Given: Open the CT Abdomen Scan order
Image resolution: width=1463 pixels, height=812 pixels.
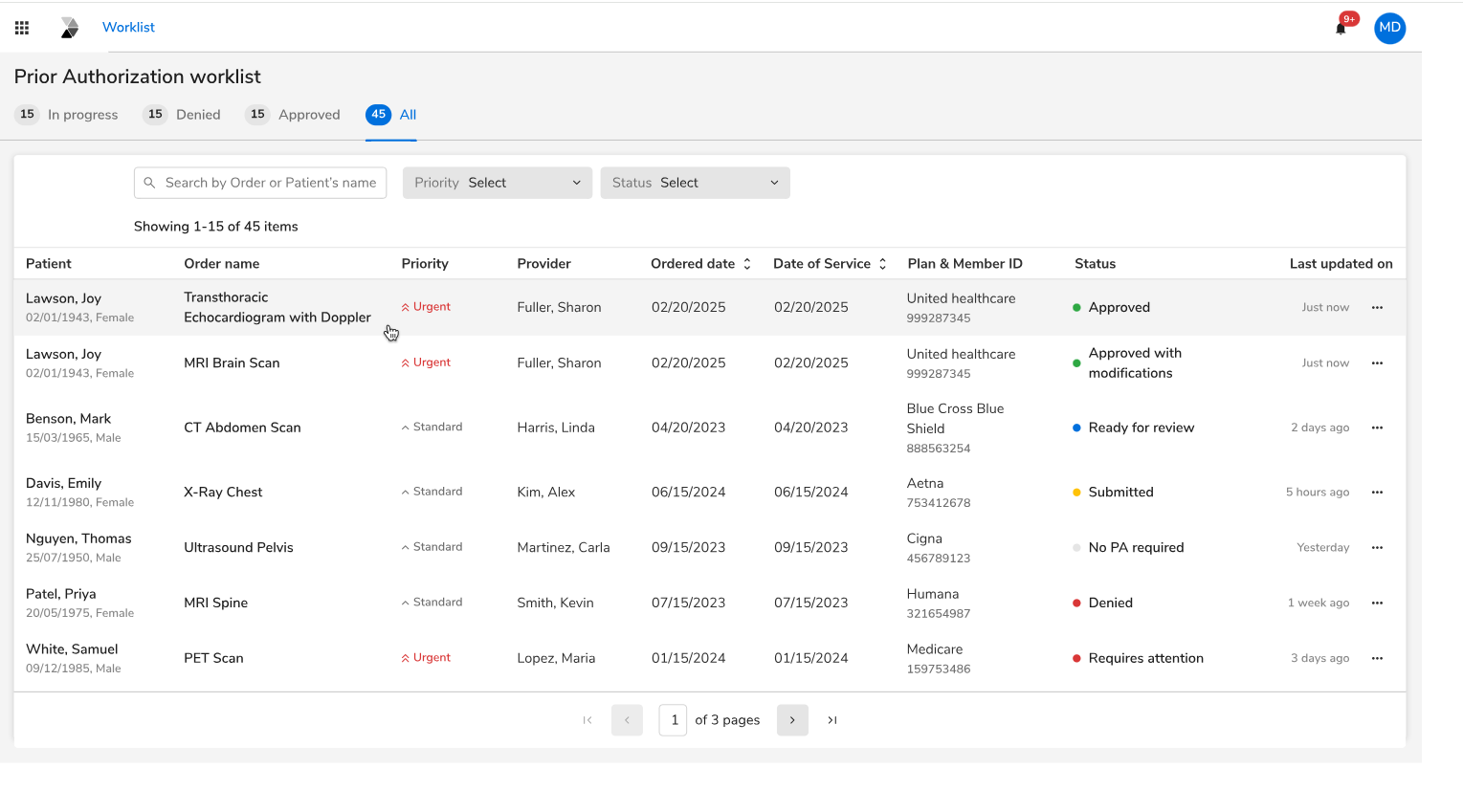Looking at the screenshot, I should click(x=242, y=428).
